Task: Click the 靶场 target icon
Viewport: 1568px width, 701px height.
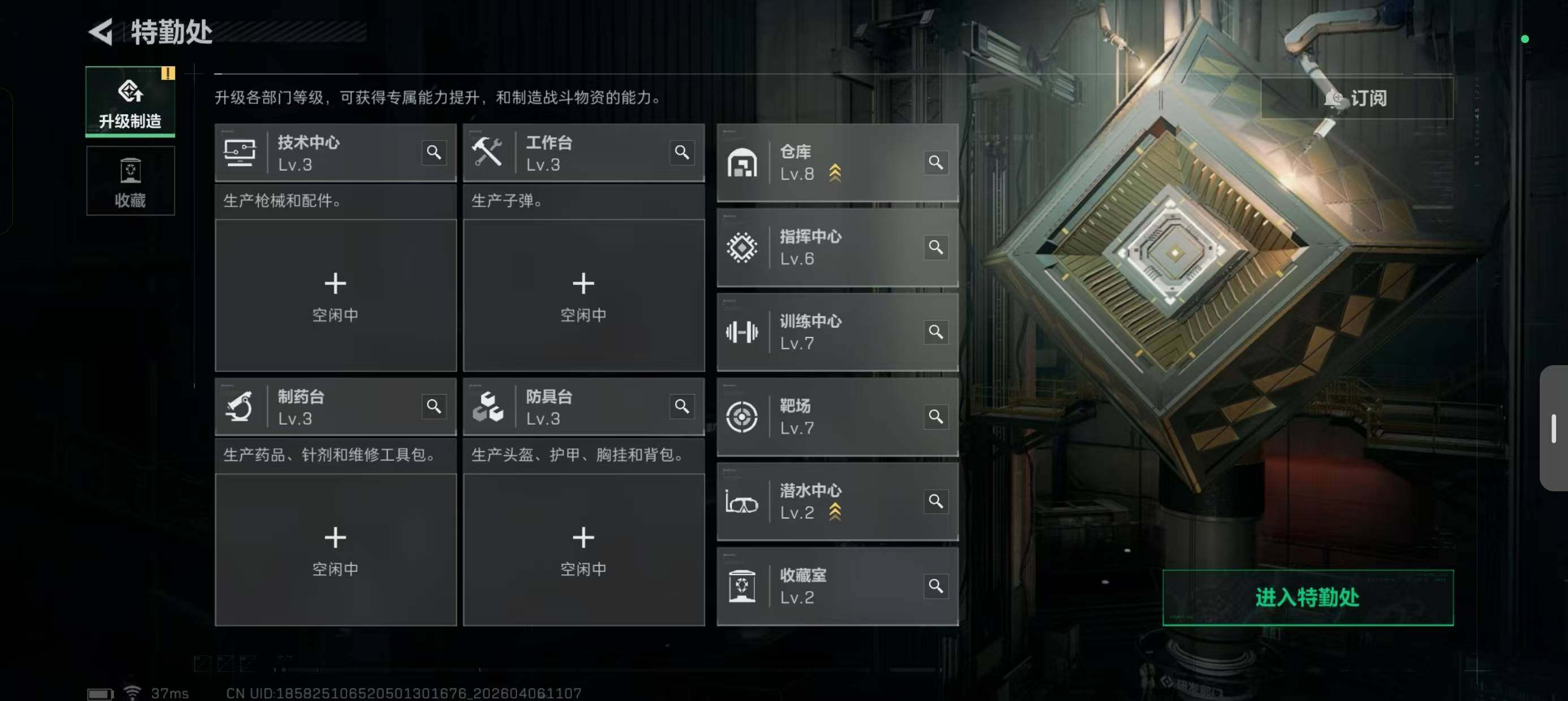Action: [x=742, y=417]
